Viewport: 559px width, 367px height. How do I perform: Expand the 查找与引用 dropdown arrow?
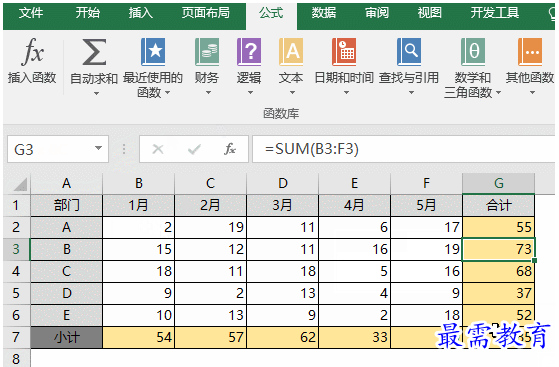pyautogui.click(x=411, y=93)
